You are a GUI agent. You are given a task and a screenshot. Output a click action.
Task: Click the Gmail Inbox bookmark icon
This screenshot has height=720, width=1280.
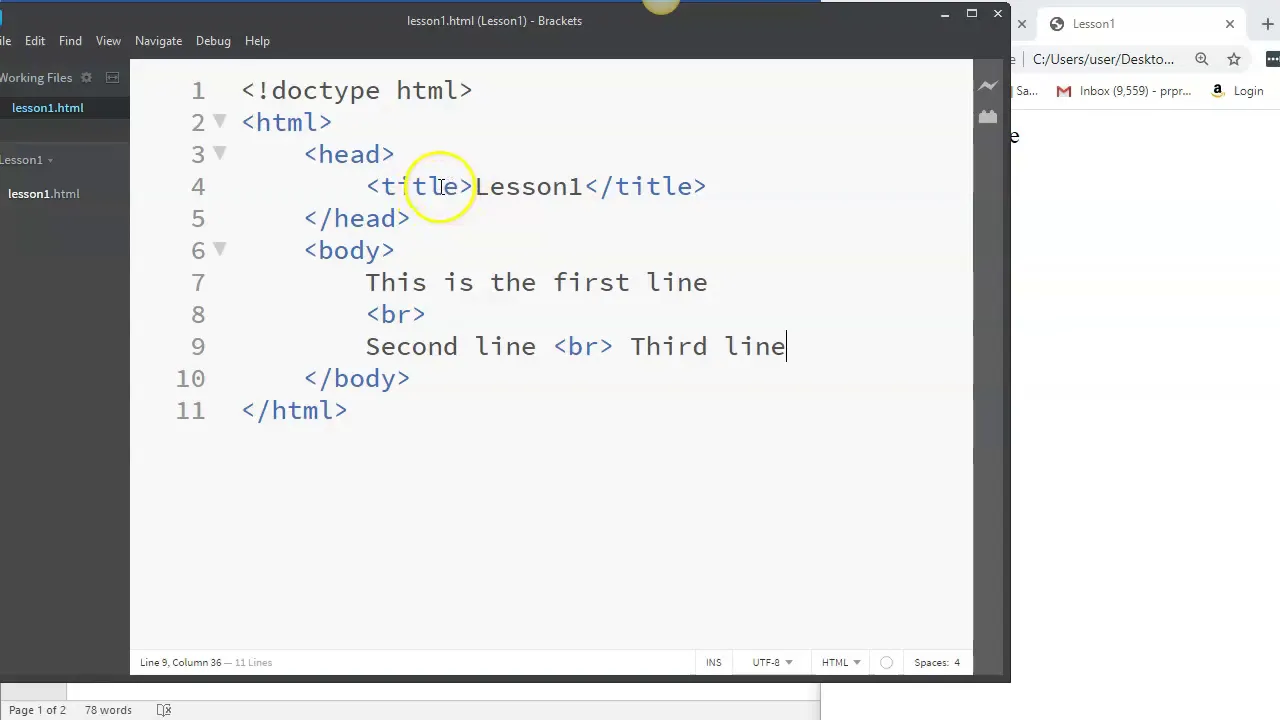pos(1064,91)
